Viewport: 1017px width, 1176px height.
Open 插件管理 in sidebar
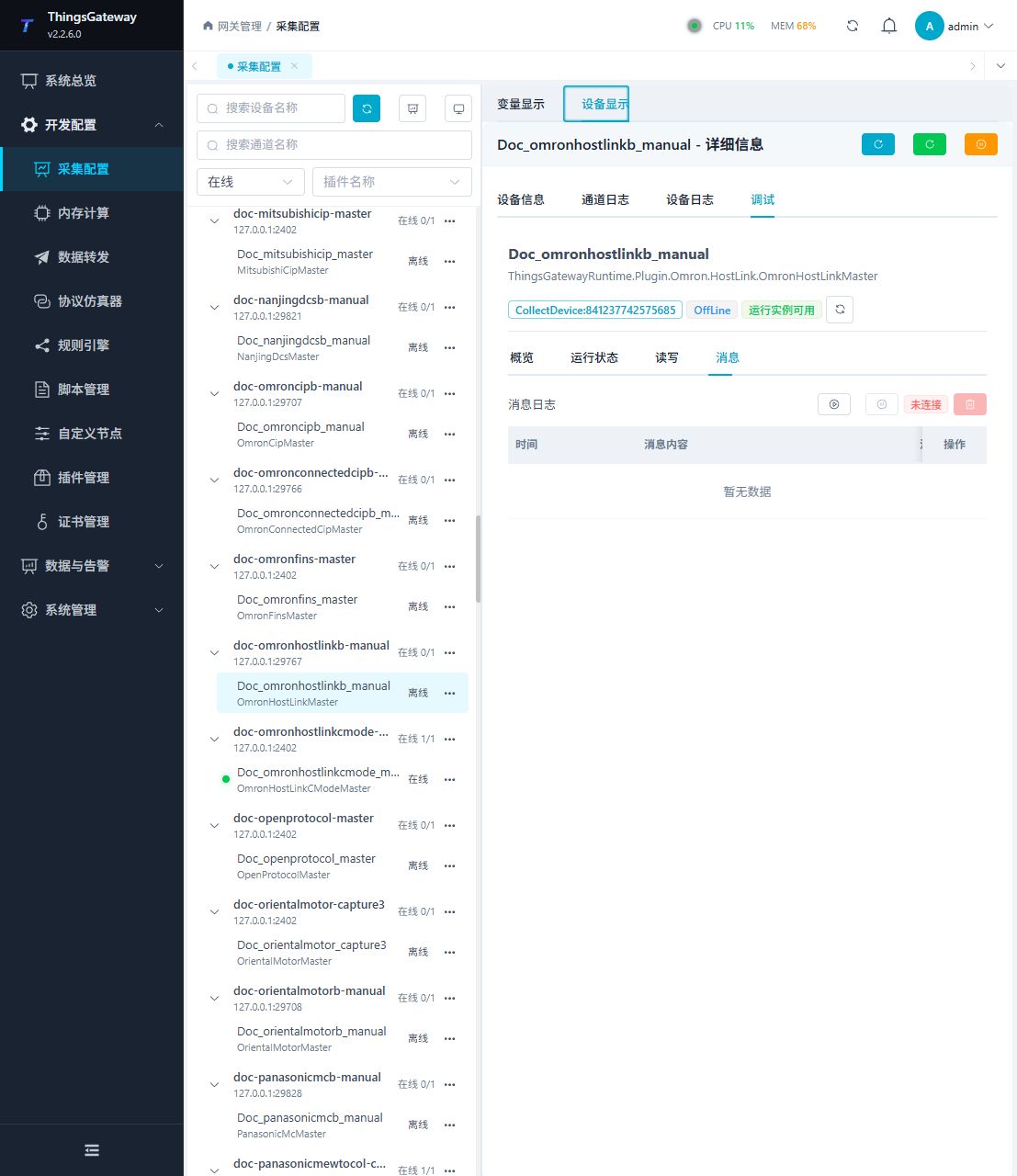(x=92, y=478)
